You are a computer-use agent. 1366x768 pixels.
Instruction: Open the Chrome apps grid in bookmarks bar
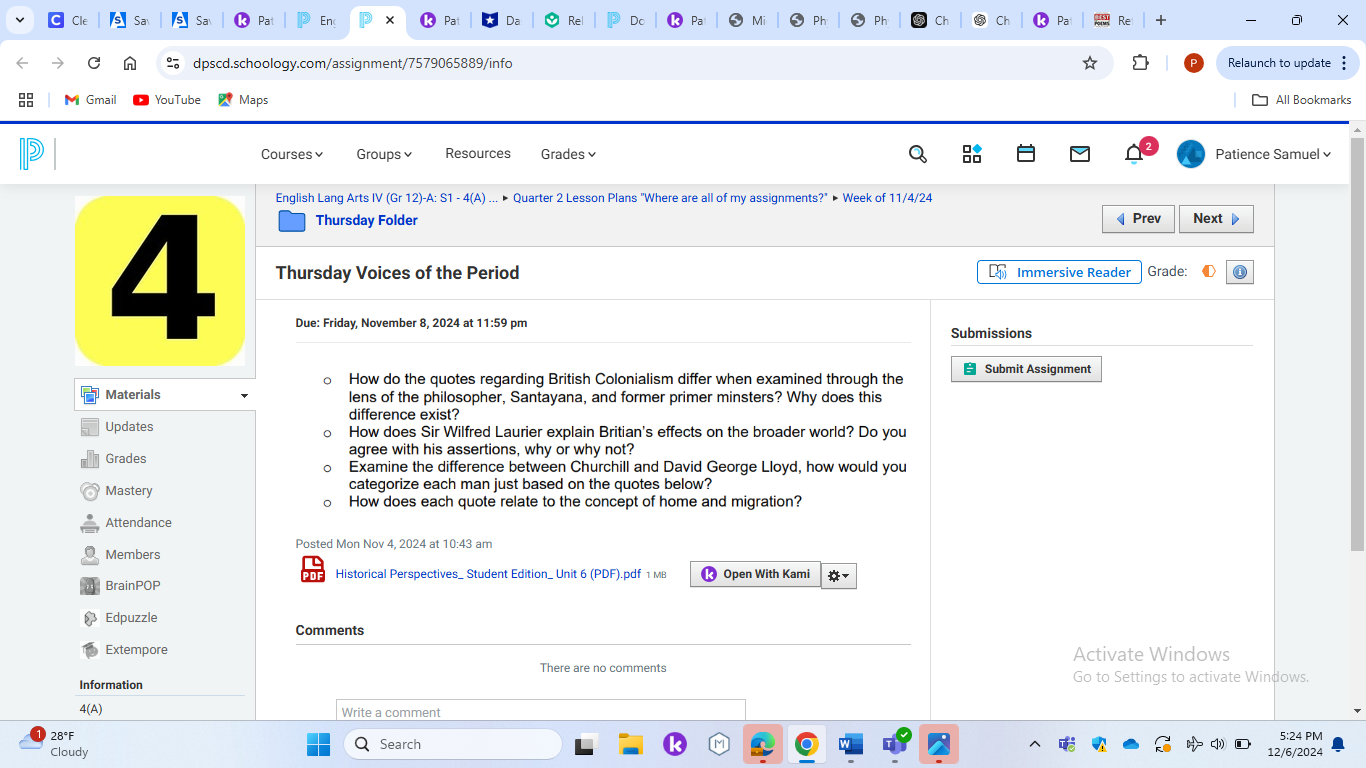(26, 100)
